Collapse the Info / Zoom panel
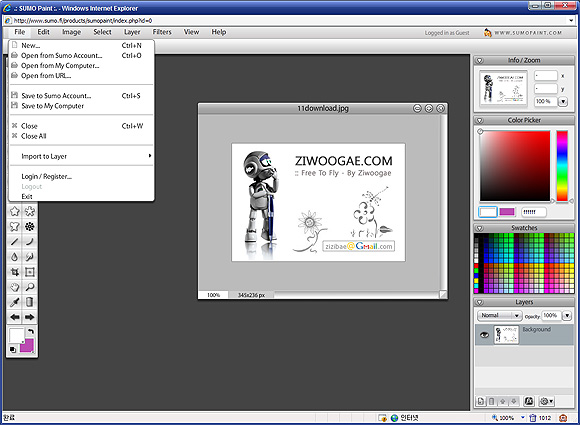Image resolution: width=580 pixels, height=425 pixels. point(479,60)
